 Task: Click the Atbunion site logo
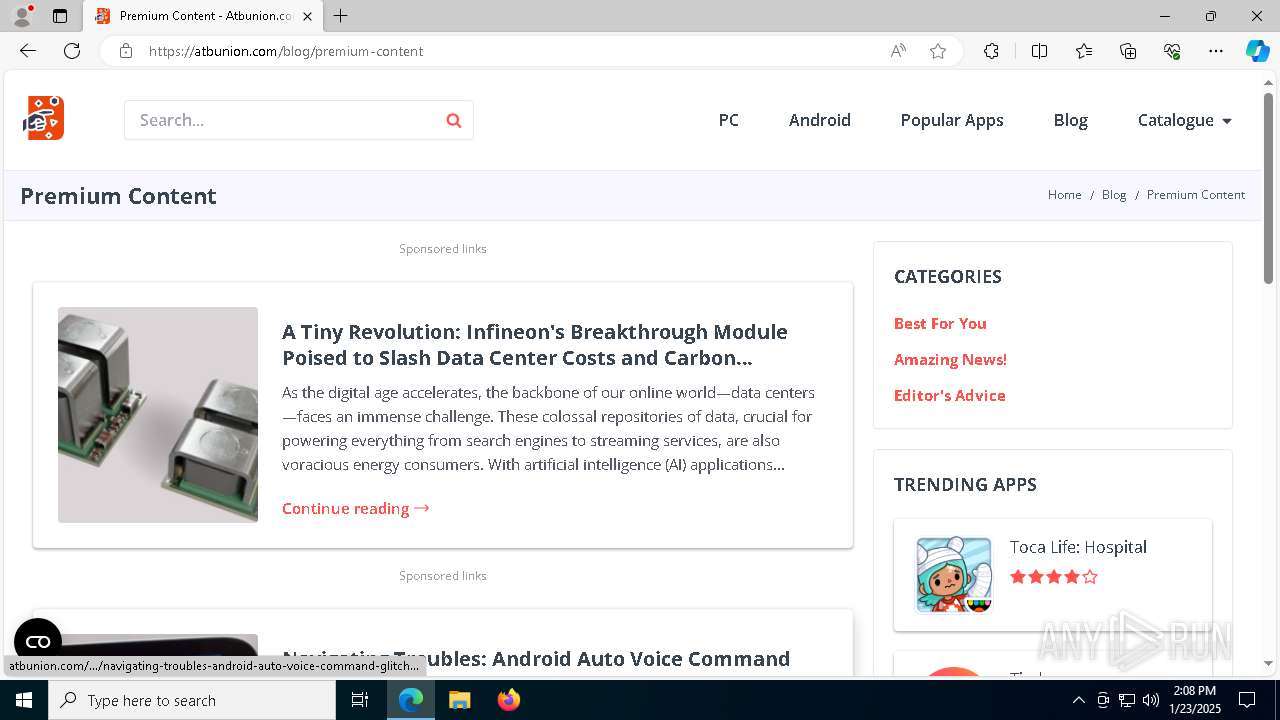click(44, 118)
